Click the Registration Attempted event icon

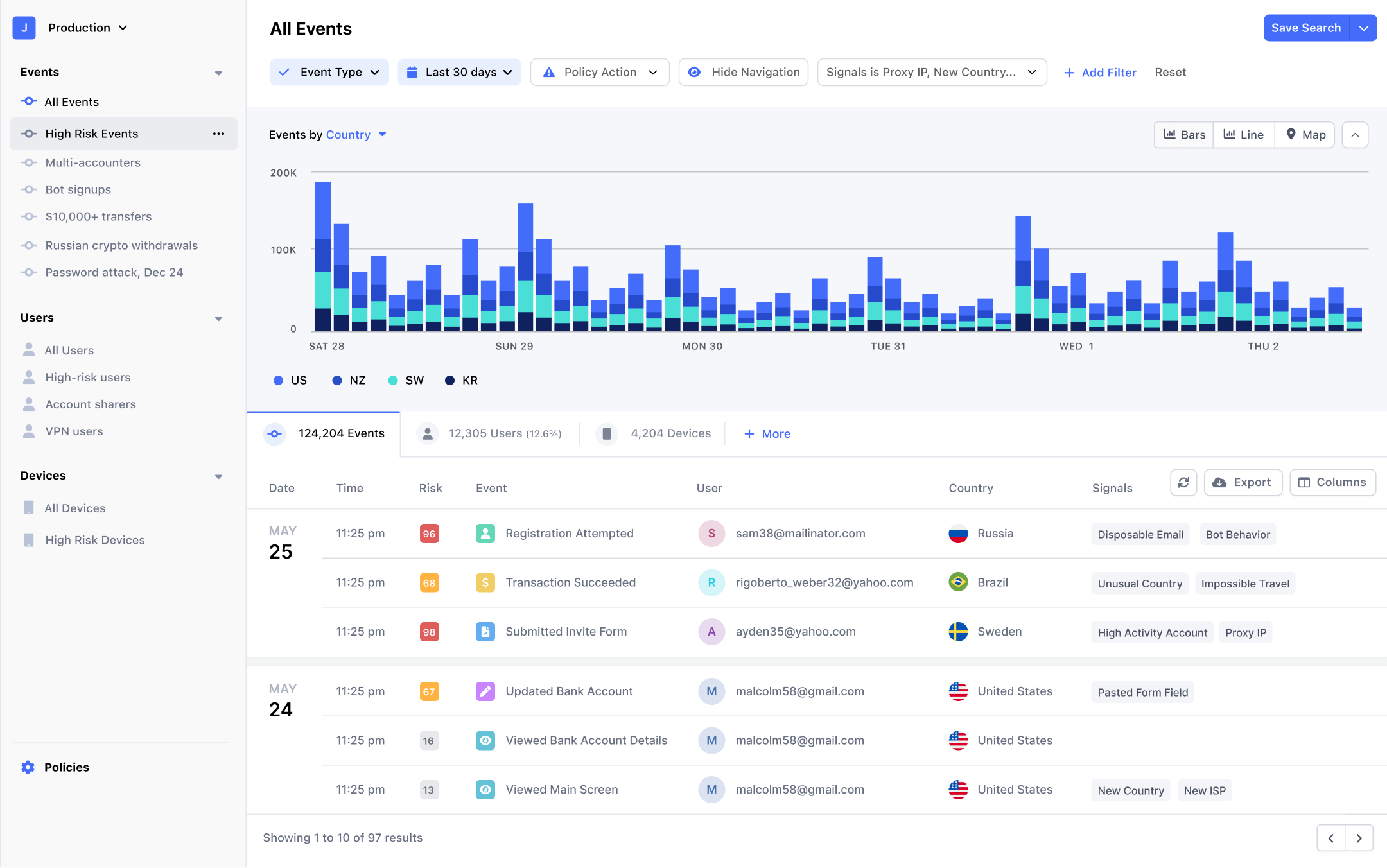click(485, 534)
